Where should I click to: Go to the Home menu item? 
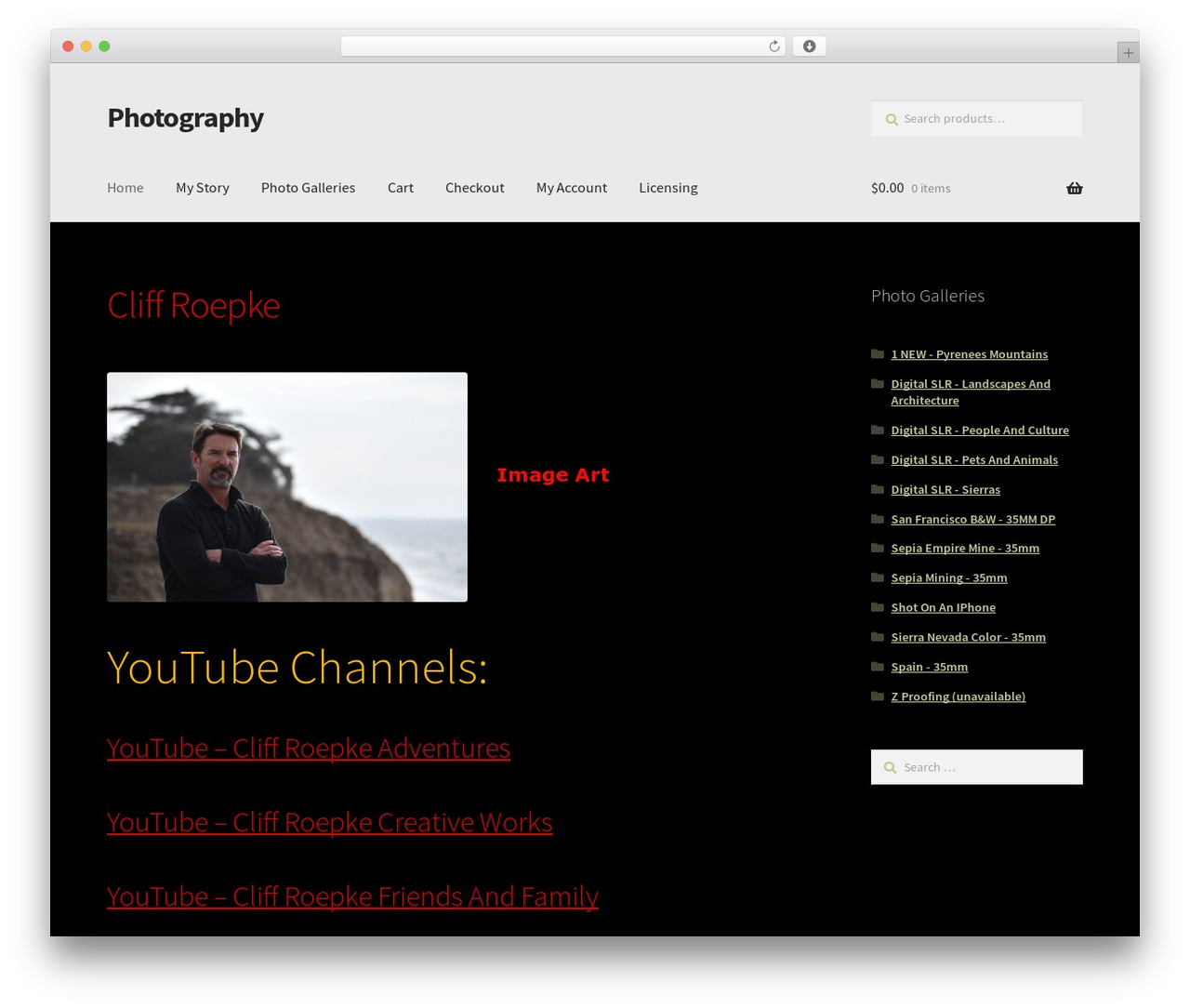(126, 188)
